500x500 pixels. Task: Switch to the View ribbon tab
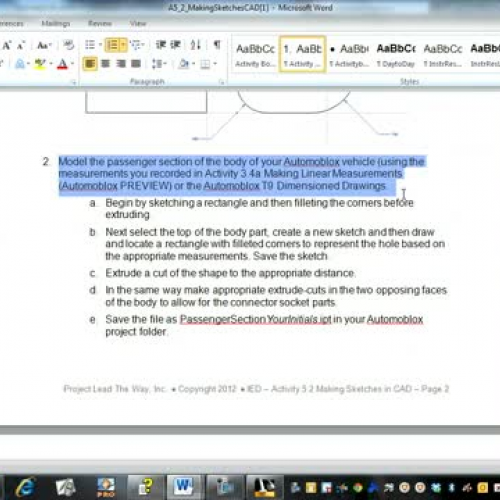pyautogui.click(x=138, y=23)
